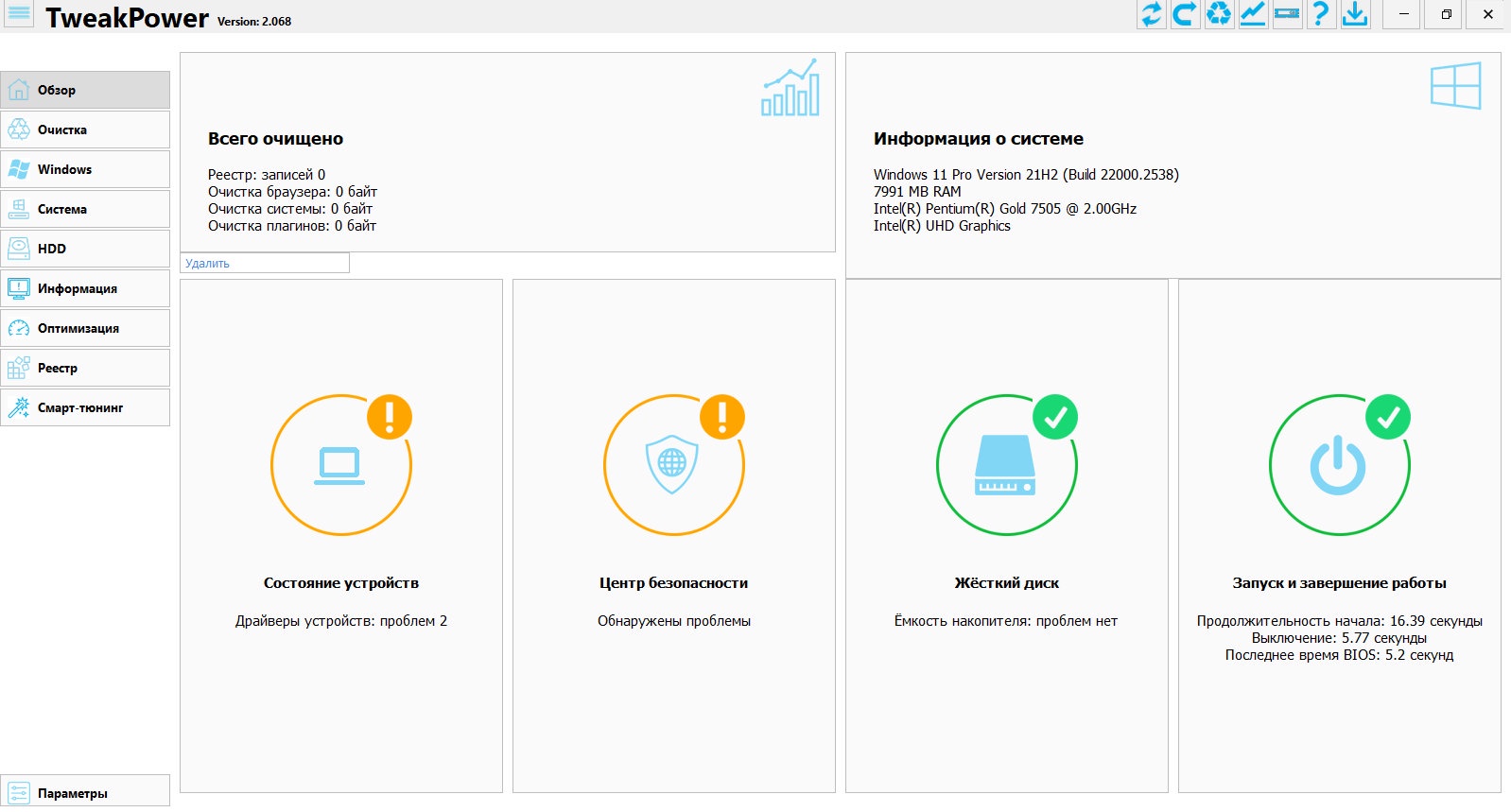Screen dimensions: 1511x812
Task: Click the text Ёмкость накопителя: проблем нет
Action: (1006, 621)
